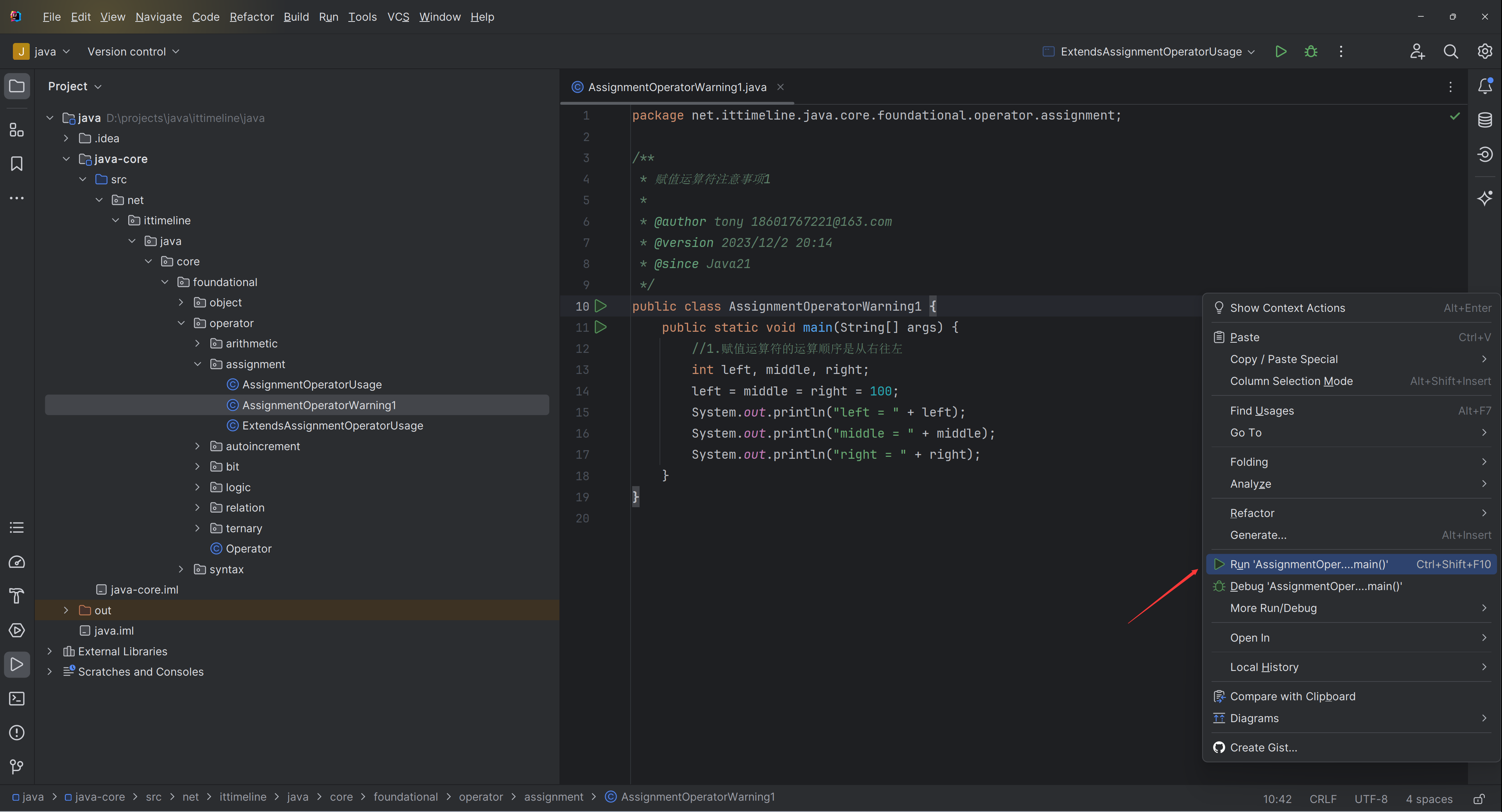Collapse the assignment package

pyautogui.click(x=198, y=364)
